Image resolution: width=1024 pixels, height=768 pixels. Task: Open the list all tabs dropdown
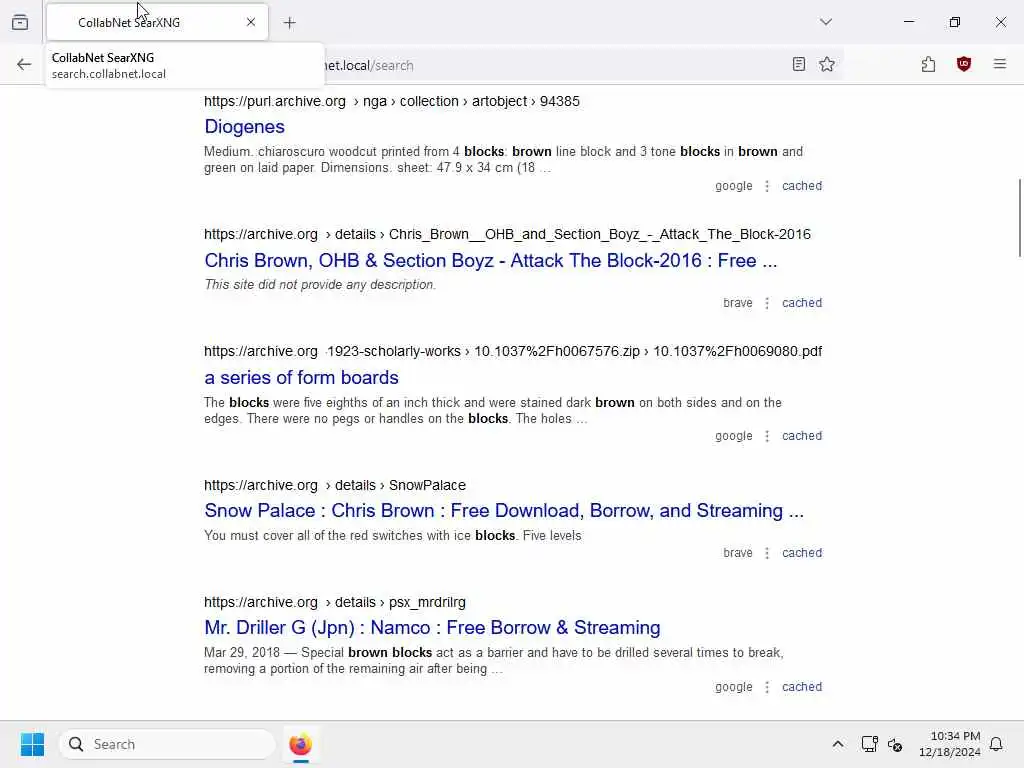[826, 22]
